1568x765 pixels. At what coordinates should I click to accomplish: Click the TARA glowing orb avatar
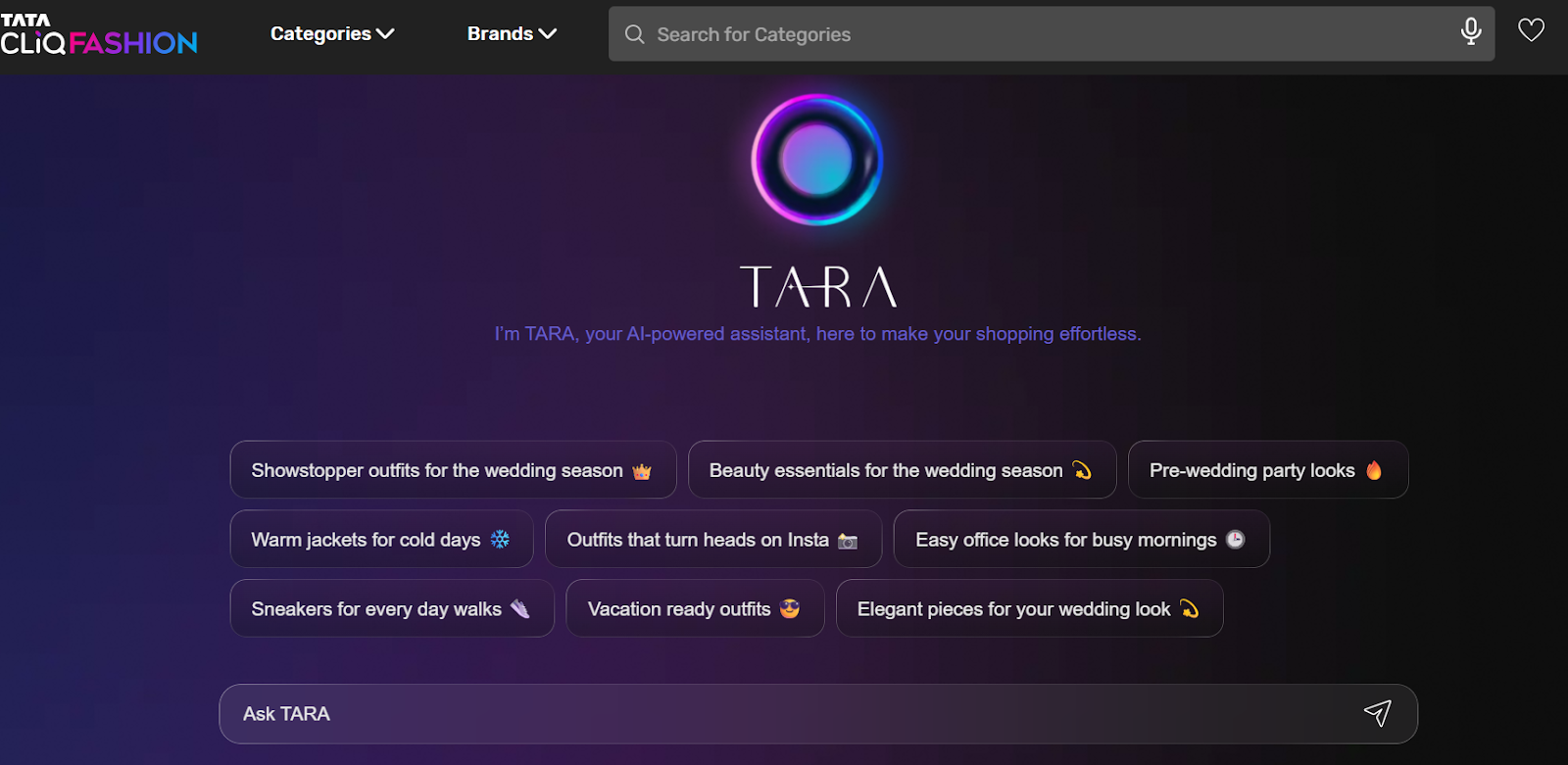[817, 160]
